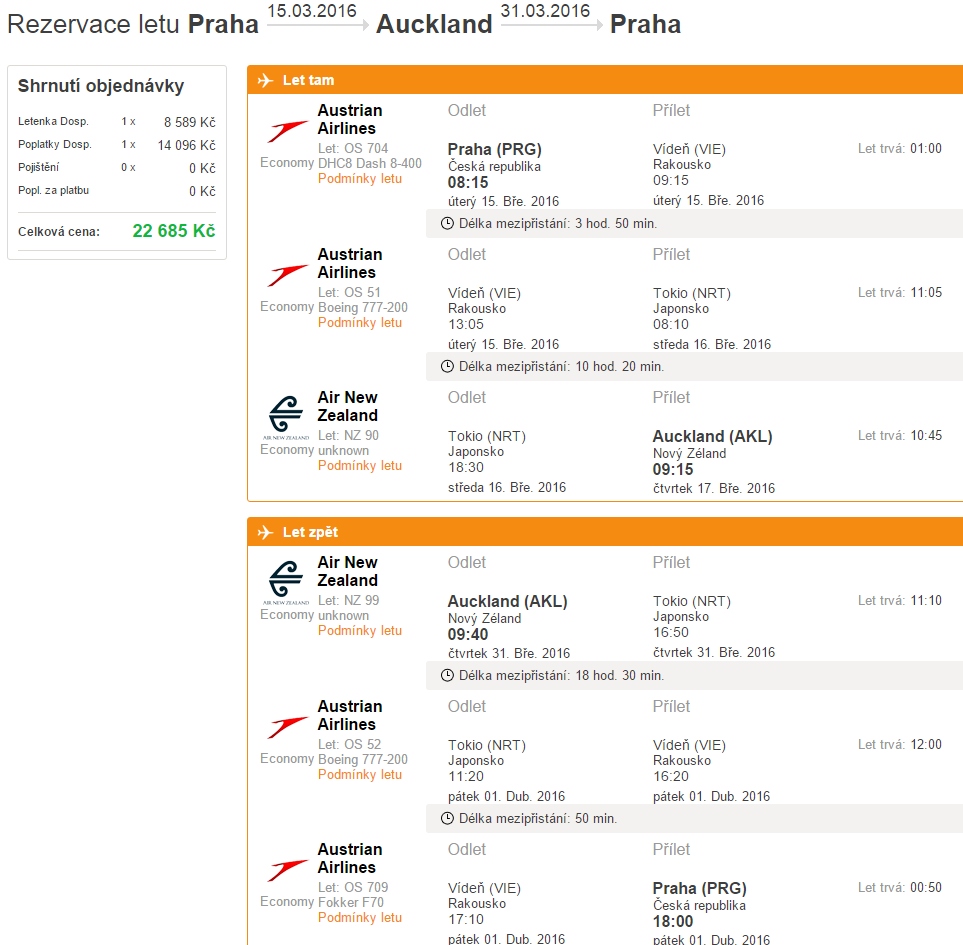Click arrival time 09:15 on čtvrtek 17. Bře.
This screenshot has width=963, height=945.
pos(673,470)
